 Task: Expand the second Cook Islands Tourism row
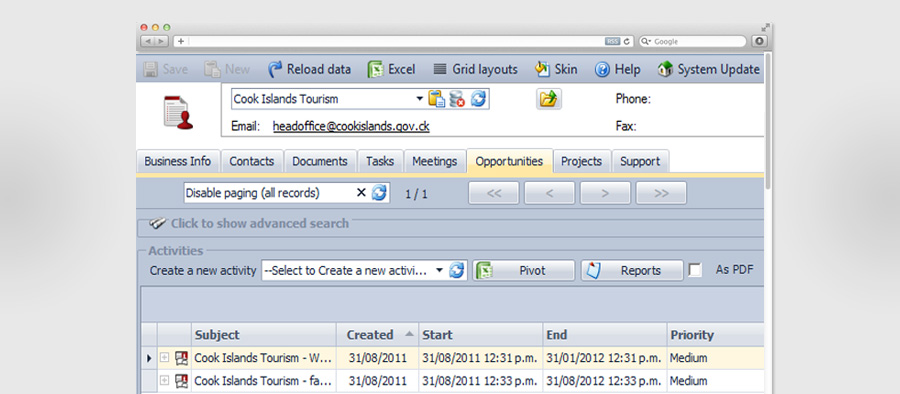coord(165,380)
